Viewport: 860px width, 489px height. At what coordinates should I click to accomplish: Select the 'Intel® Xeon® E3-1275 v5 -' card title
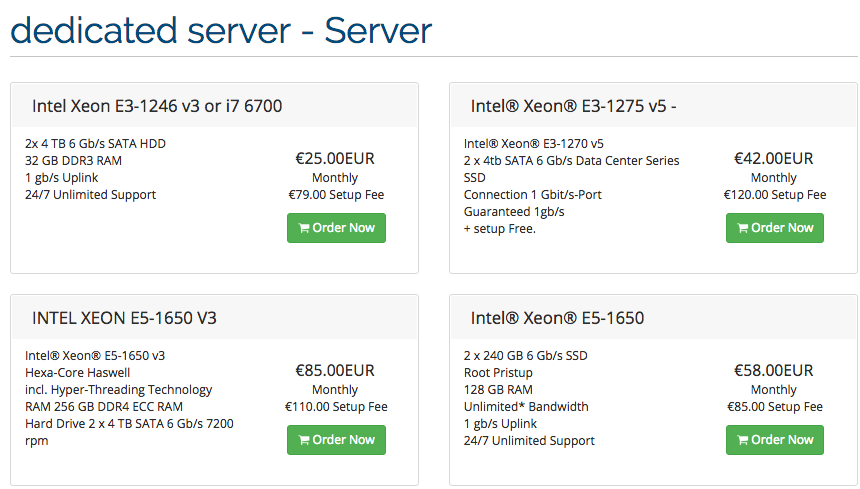(x=574, y=106)
